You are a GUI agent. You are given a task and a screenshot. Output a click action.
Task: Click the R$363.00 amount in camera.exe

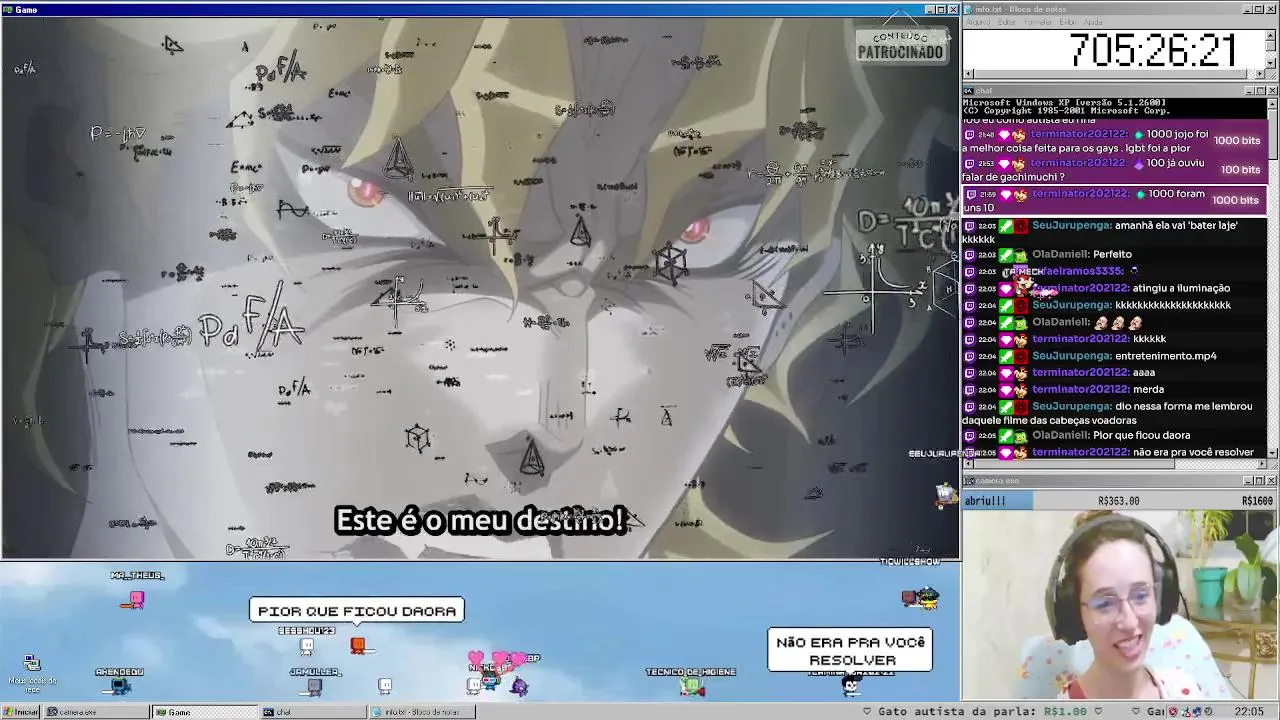1119,501
